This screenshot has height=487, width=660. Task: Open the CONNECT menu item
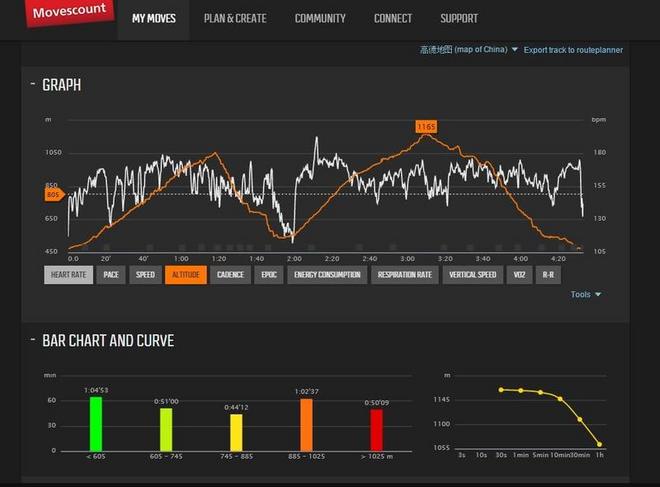[x=392, y=18]
